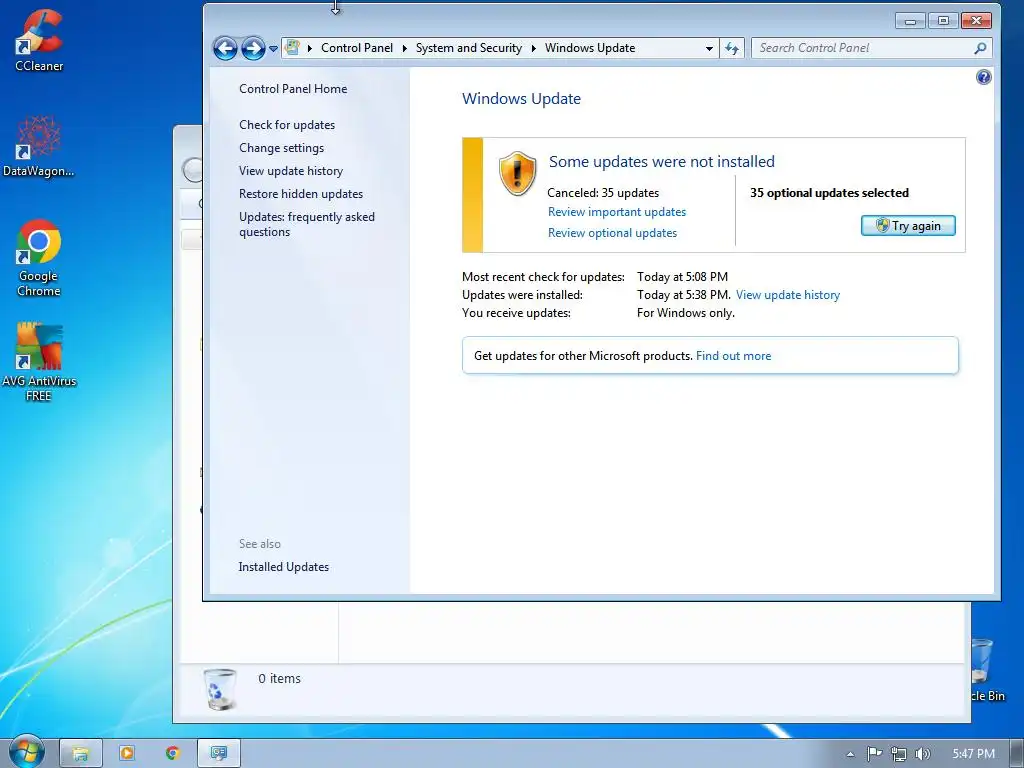Open Windows Explorer from taskbar
The image size is (1024, 768).
click(x=80, y=754)
